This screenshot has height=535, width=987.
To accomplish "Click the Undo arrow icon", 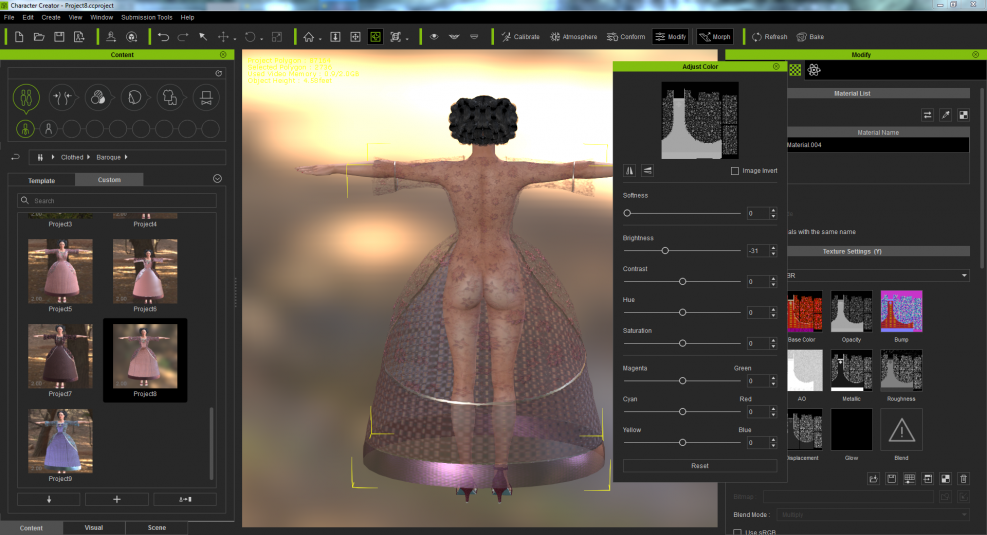I will pyautogui.click(x=162, y=37).
